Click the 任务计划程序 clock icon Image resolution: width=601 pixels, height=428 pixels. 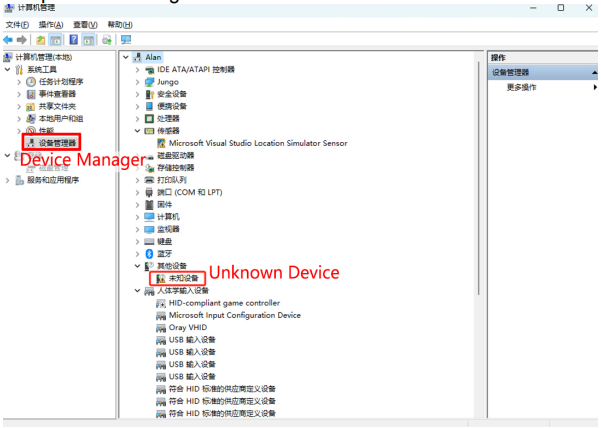[31, 82]
